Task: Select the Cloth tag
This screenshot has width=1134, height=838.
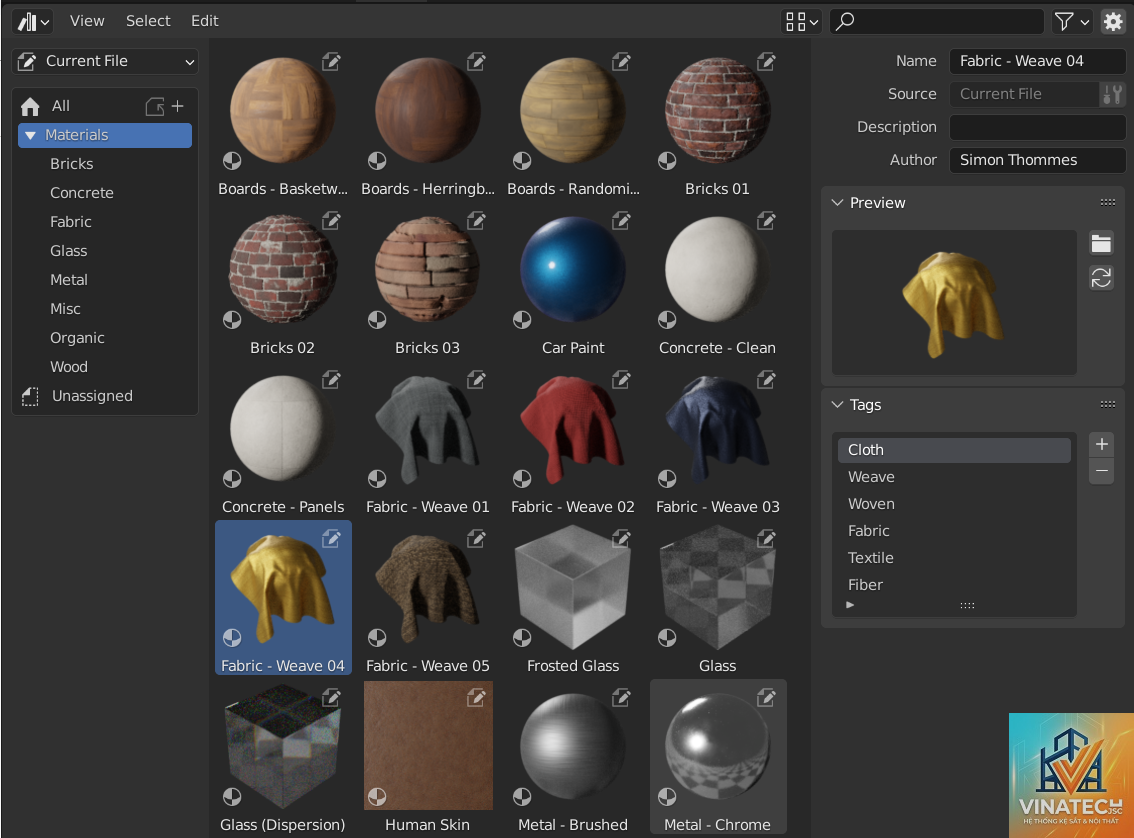Action: [x=954, y=450]
